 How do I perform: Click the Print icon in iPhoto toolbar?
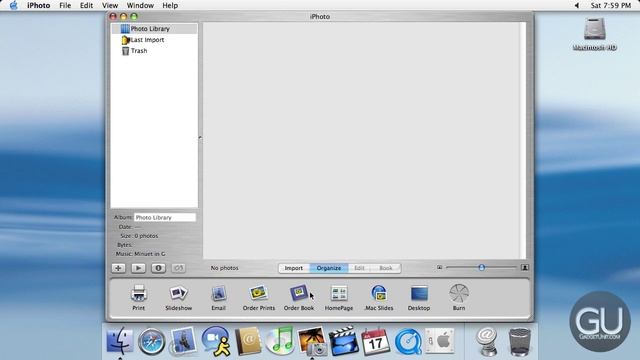pyautogui.click(x=138, y=298)
